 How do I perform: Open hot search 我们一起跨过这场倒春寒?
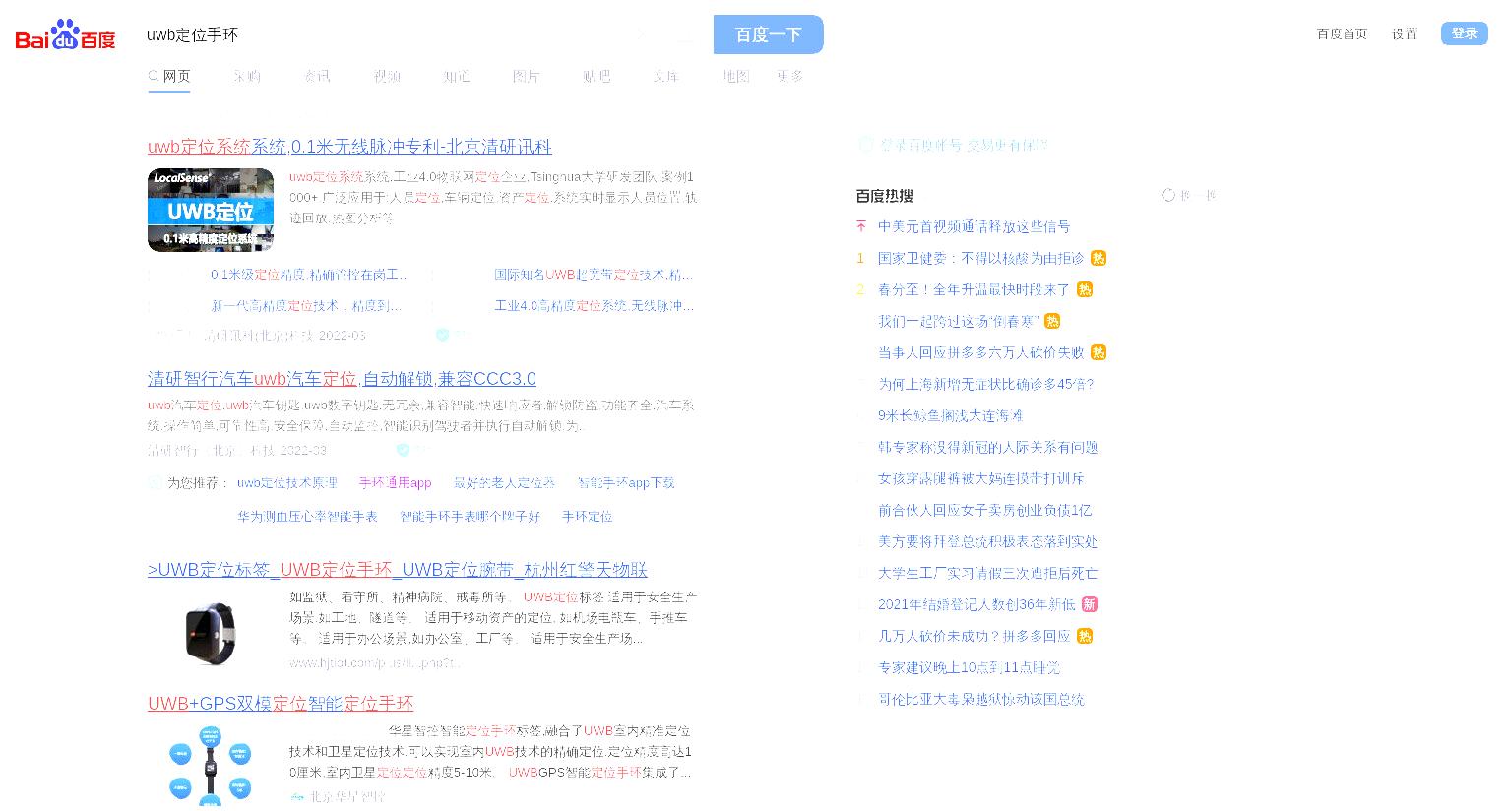pos(959,321)
